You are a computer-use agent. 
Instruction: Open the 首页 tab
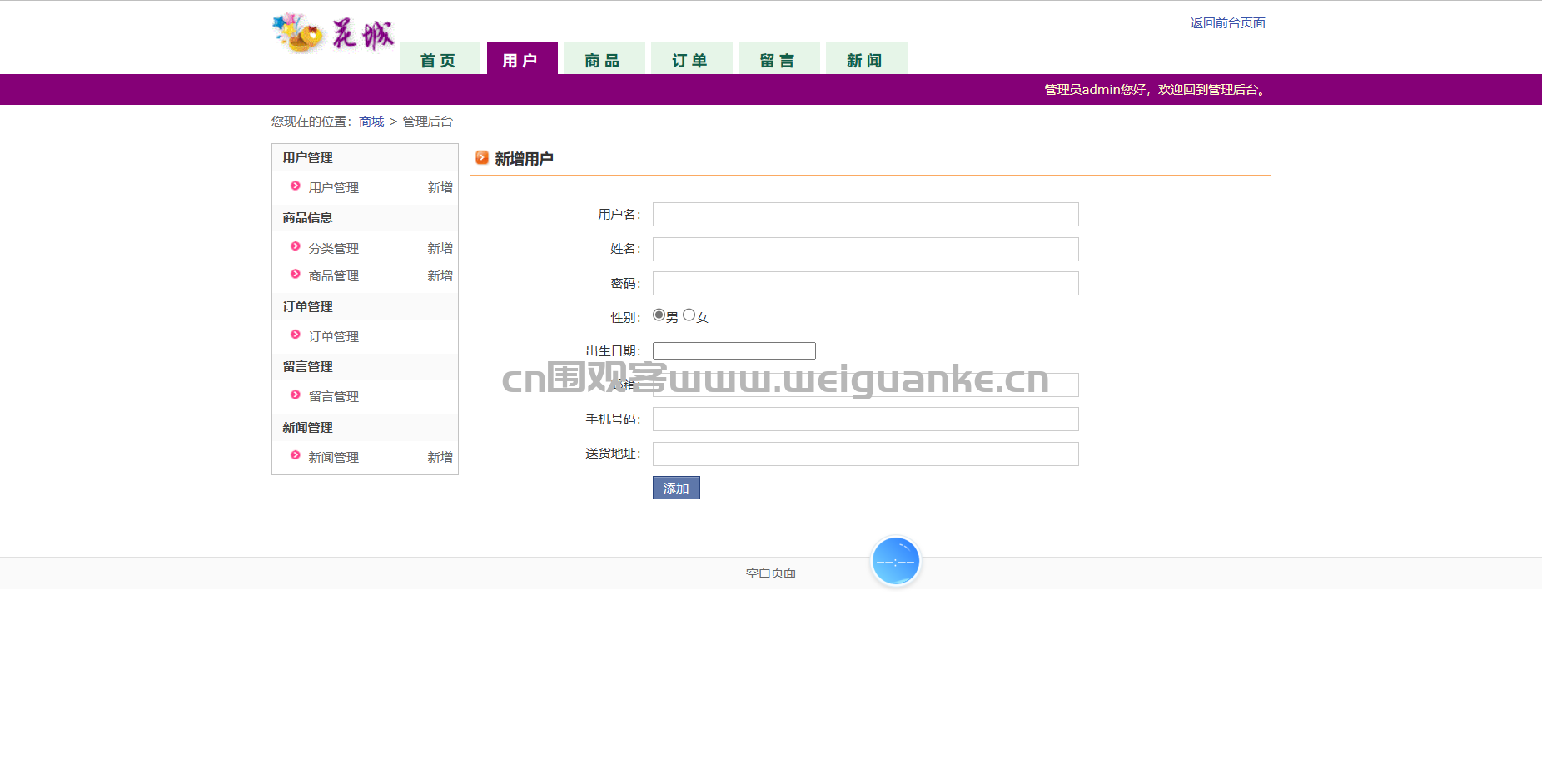pos(440,59)
